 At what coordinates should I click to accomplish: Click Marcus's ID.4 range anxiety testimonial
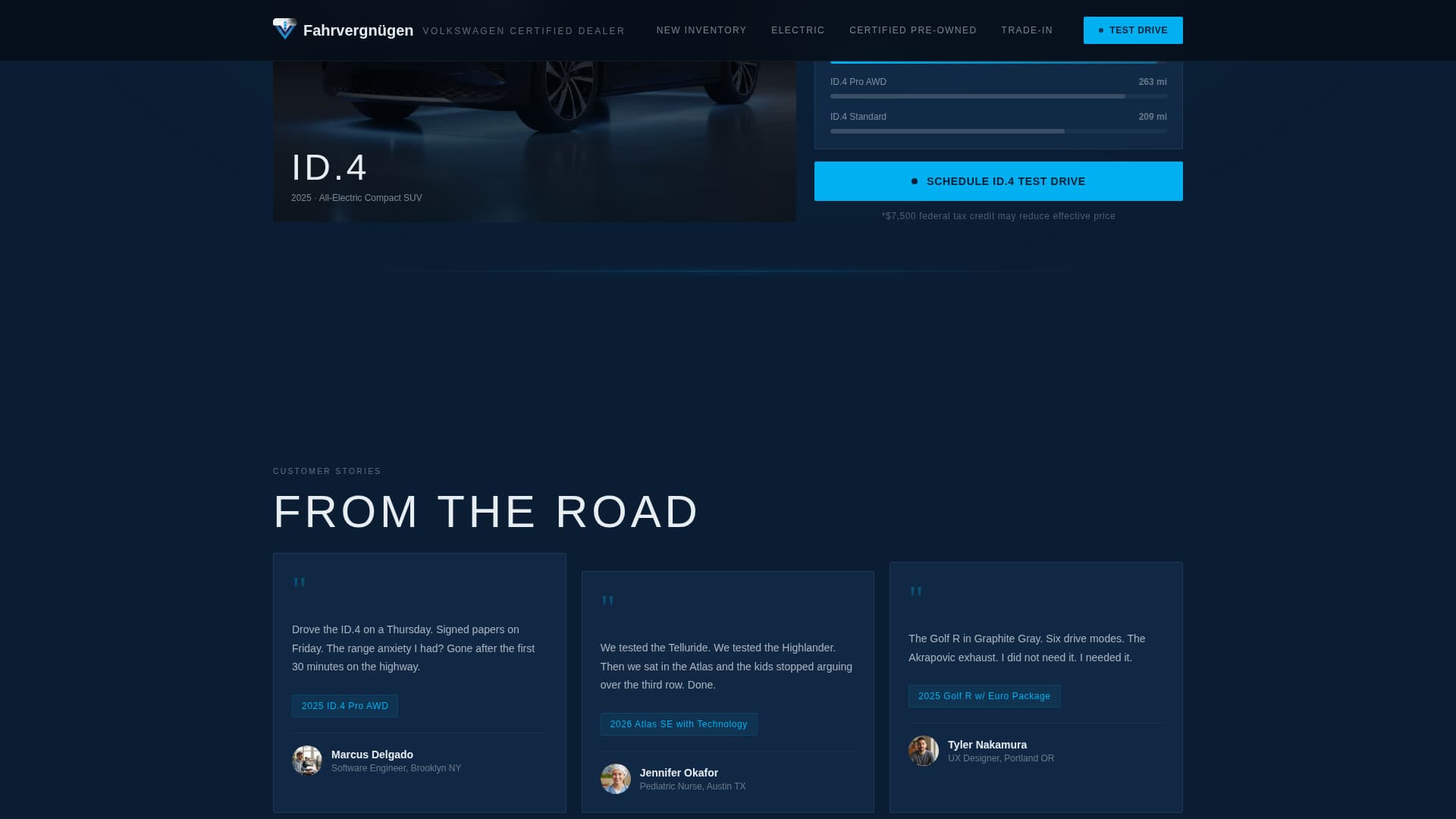point(413,648)
